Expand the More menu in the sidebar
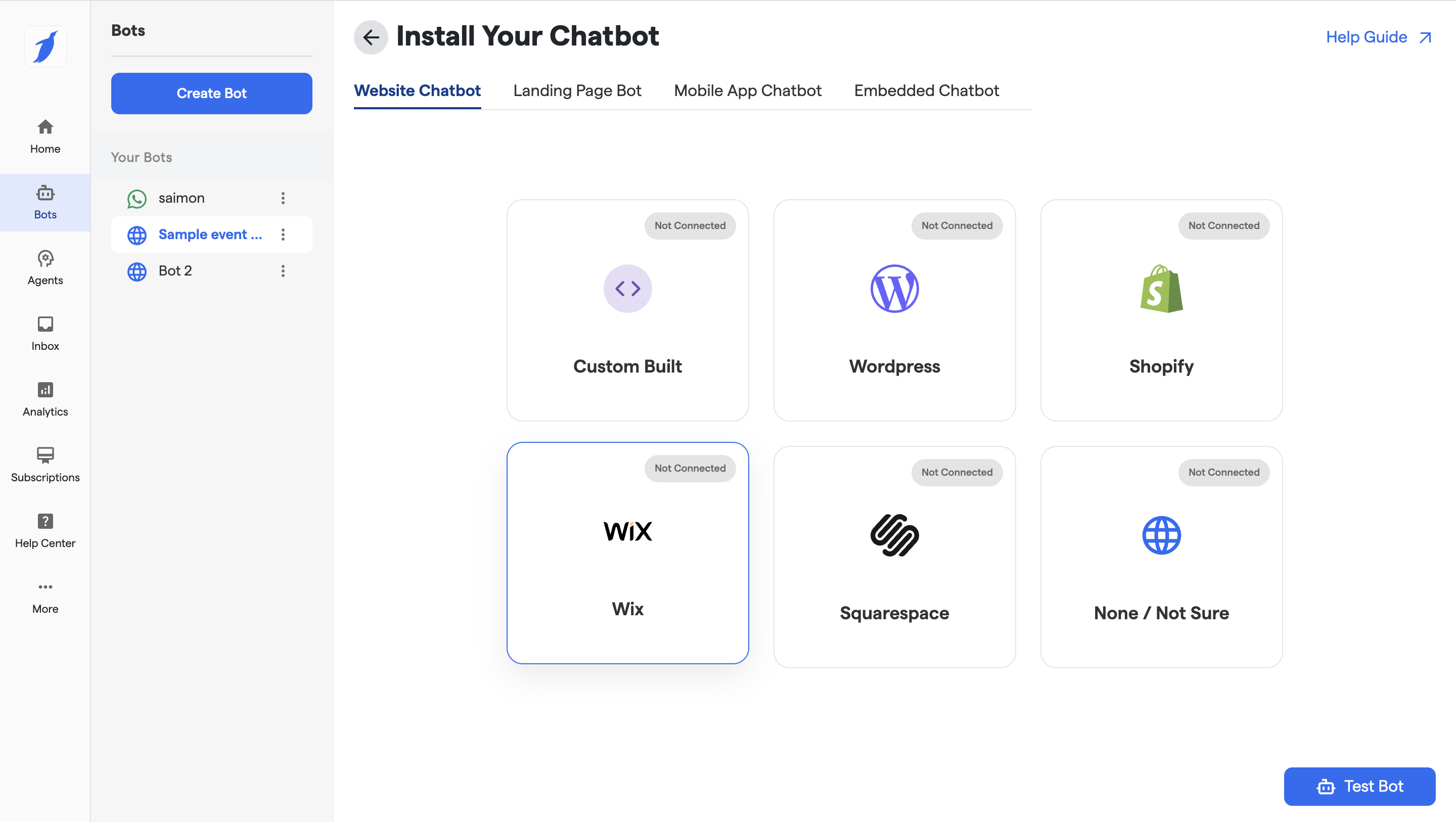This screenshot has height=822, width=1456. coord(45,597)
